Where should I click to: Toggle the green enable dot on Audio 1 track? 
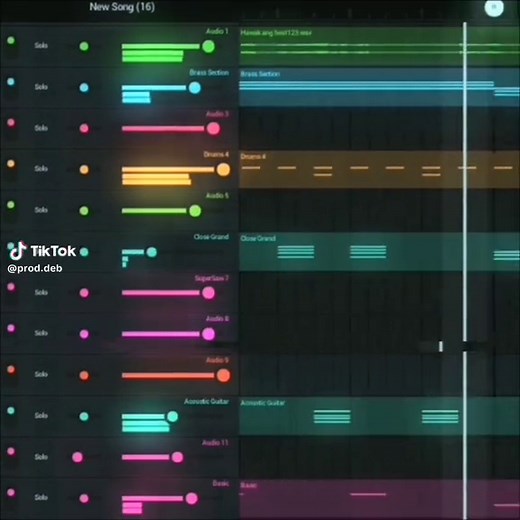point(11,41)
